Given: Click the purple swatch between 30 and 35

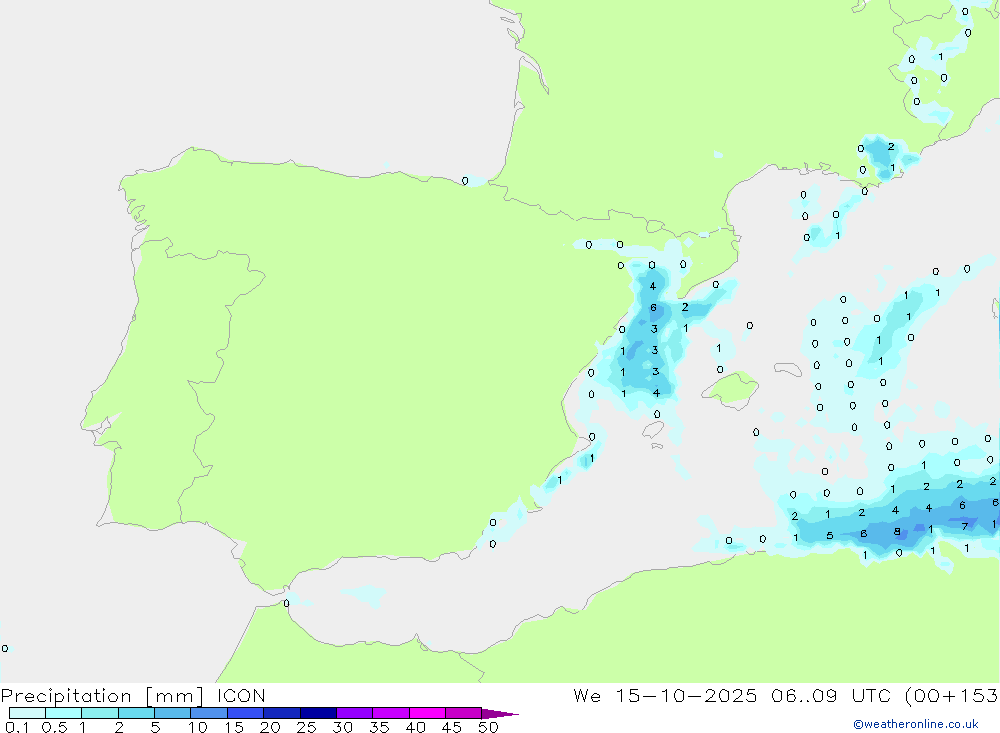Looking at the screenshot, I should coord(354,713).
